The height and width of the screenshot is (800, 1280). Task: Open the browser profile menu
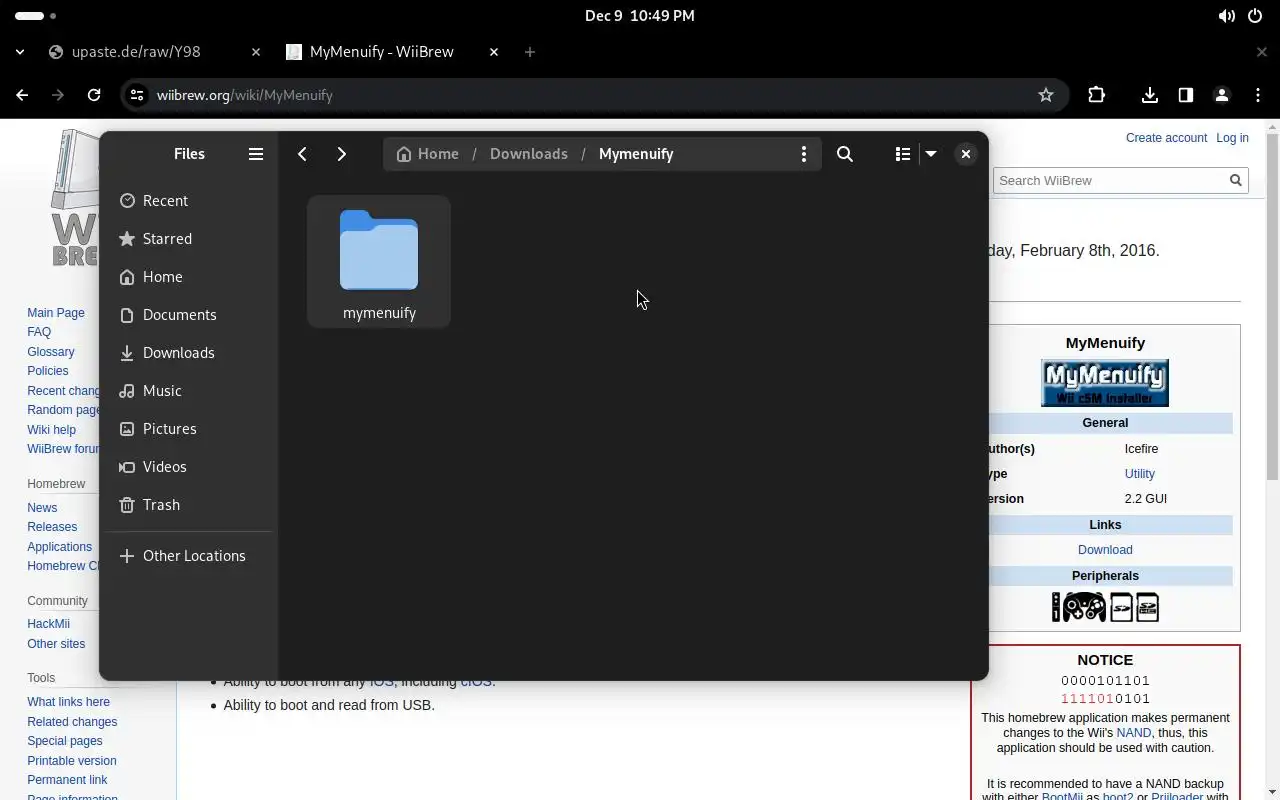[1222, 95]
